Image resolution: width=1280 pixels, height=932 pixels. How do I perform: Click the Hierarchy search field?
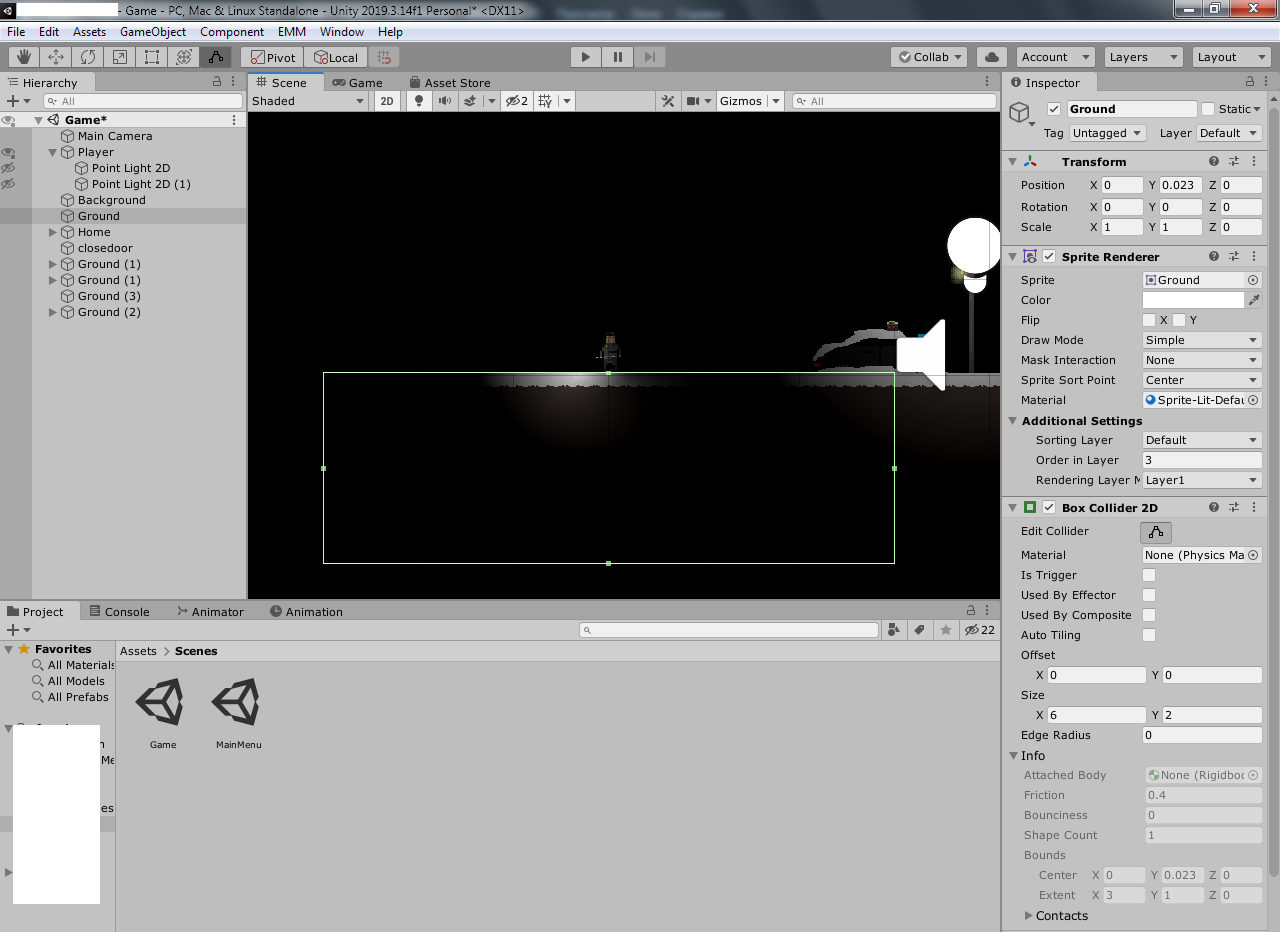(x=143, y=101)
